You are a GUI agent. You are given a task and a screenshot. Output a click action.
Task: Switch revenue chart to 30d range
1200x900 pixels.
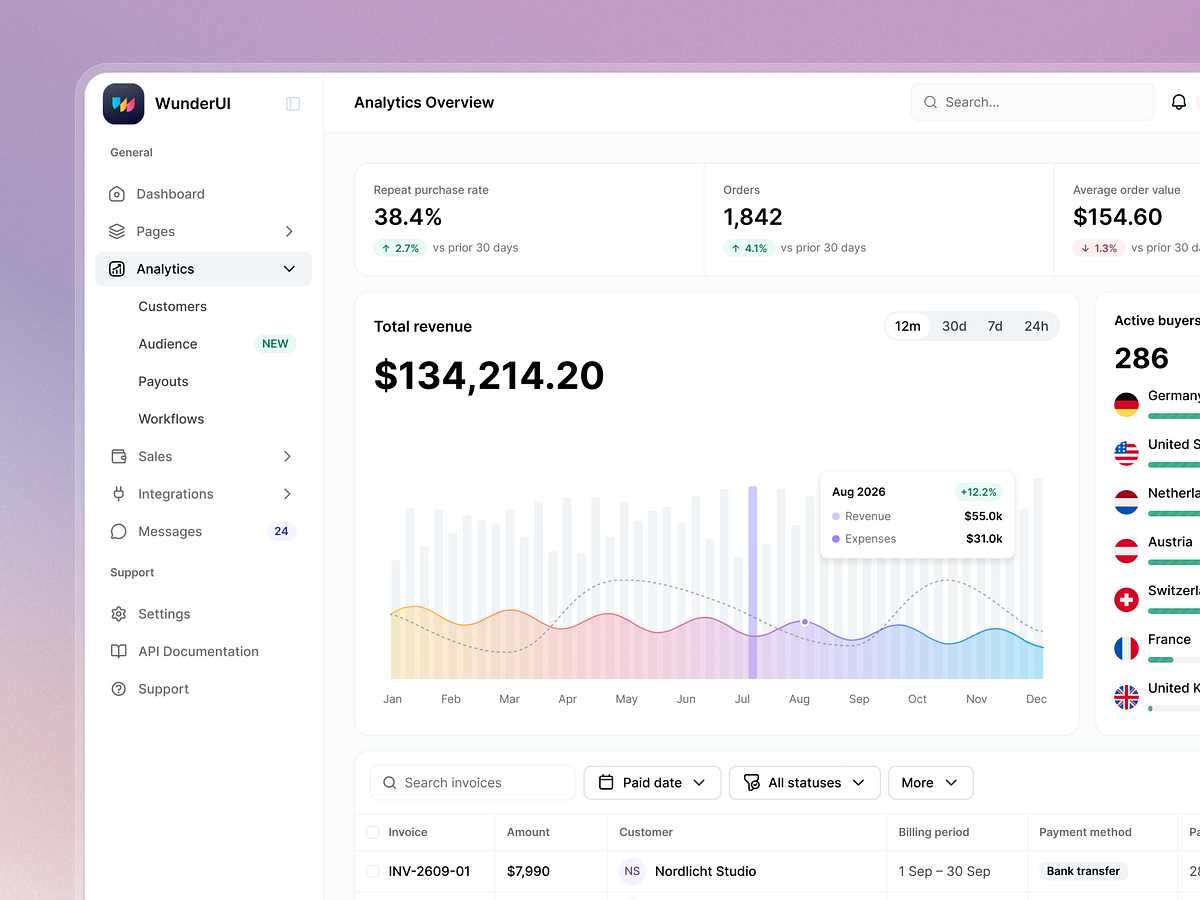[954, 326]
